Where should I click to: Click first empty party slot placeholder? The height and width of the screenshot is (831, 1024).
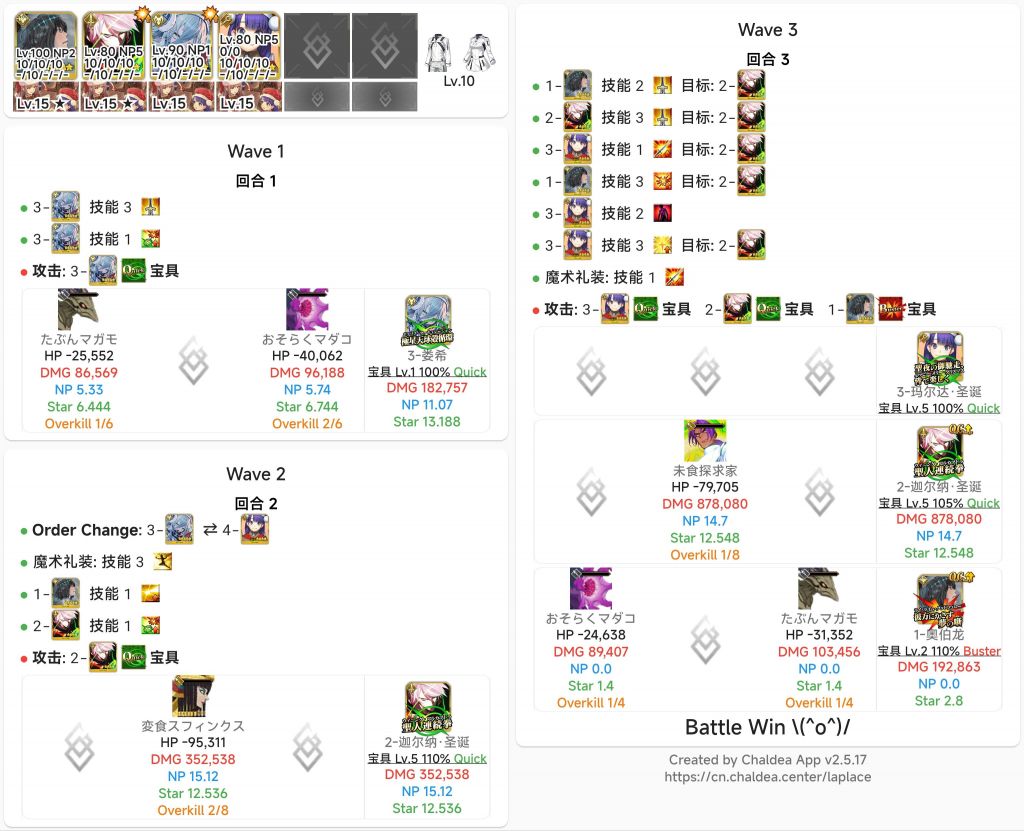[317, 46]
